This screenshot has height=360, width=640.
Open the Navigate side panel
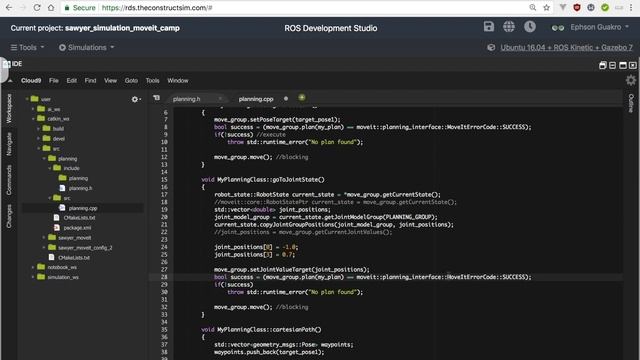click(9, 143)
